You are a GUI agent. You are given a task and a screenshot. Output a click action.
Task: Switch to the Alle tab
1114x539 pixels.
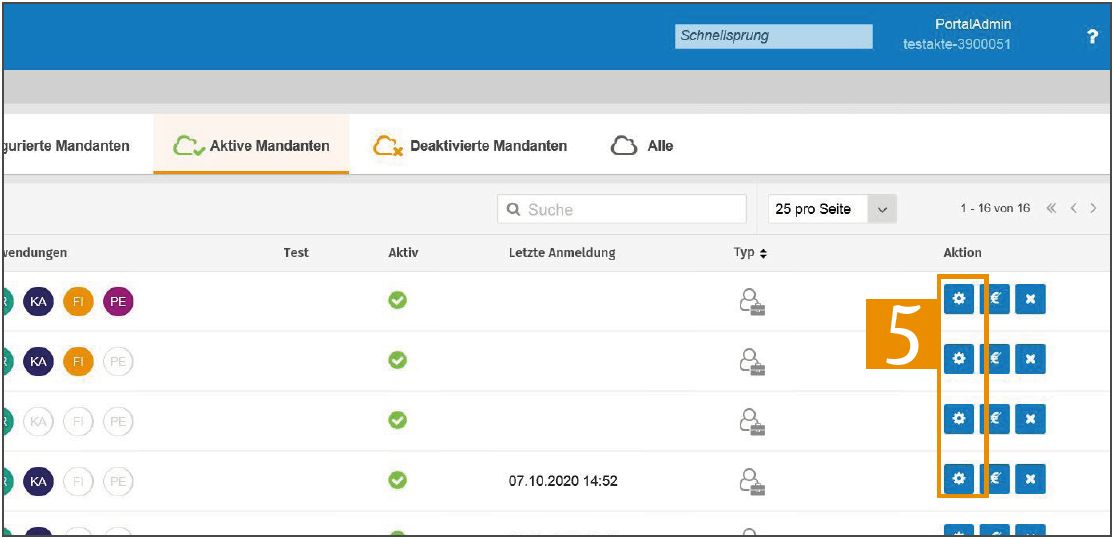click(x=642, y=146)
